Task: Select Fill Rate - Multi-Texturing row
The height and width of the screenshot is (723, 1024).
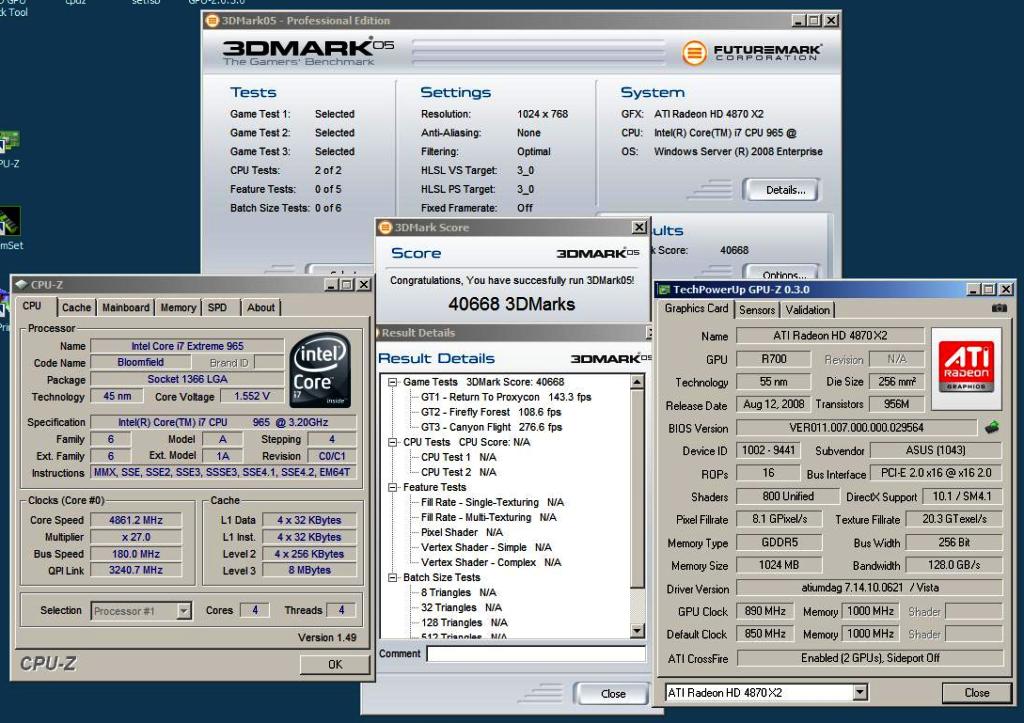Action: click(x=488, y=517)
